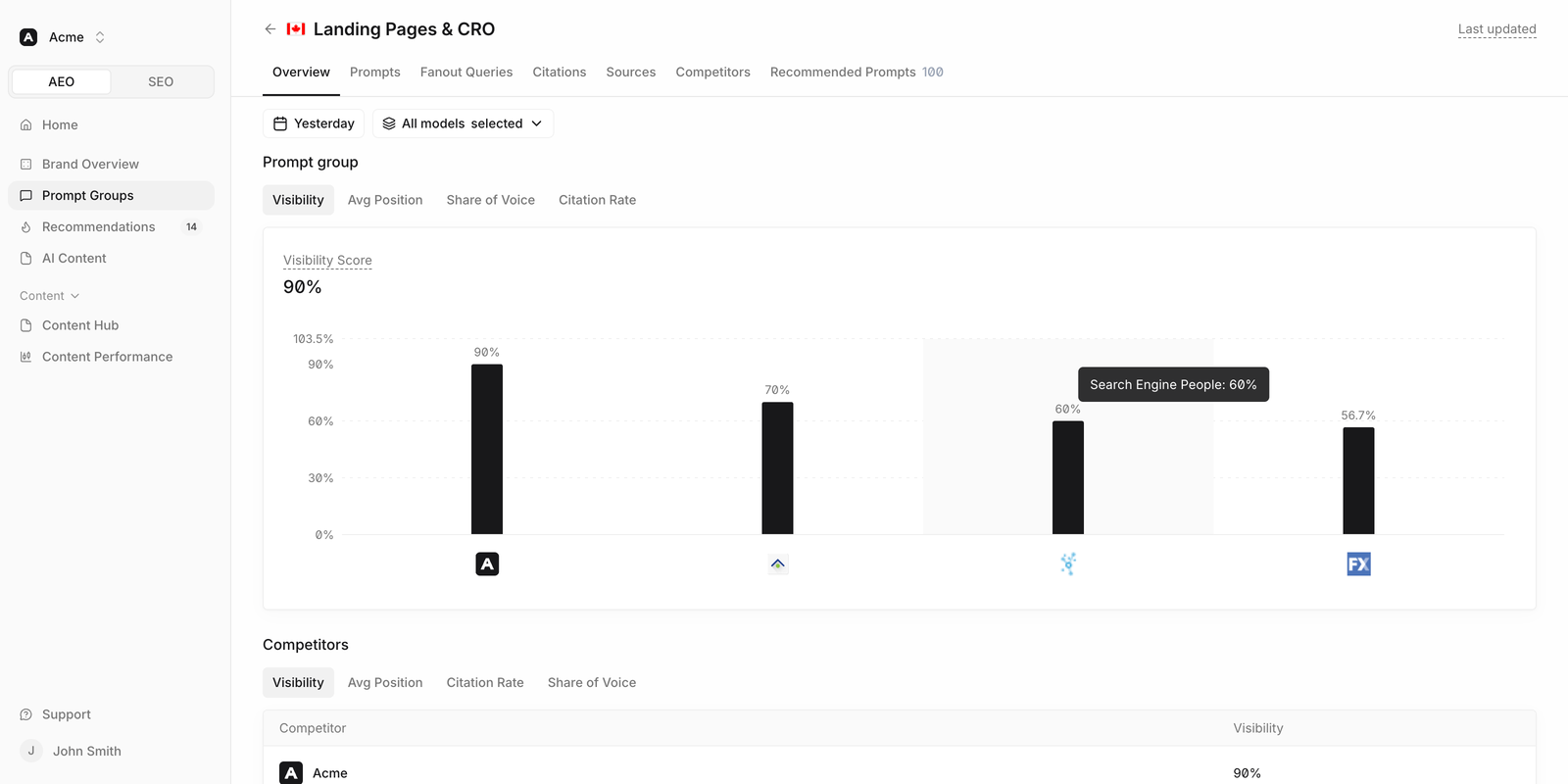
Task: Open Brand Overview in the sidebar
Action: [111, 164]
